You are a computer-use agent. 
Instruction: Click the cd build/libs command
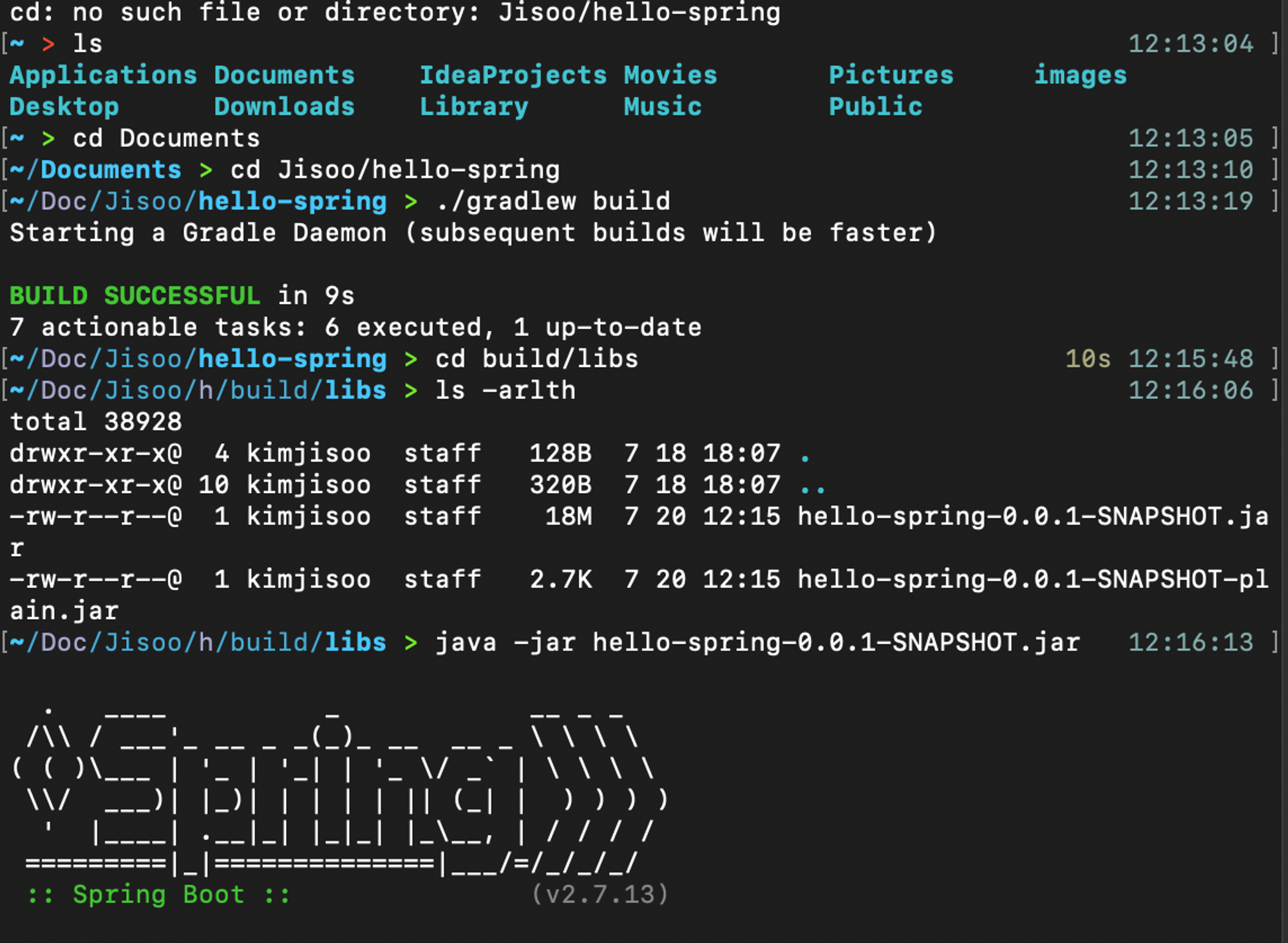point(536,359)
